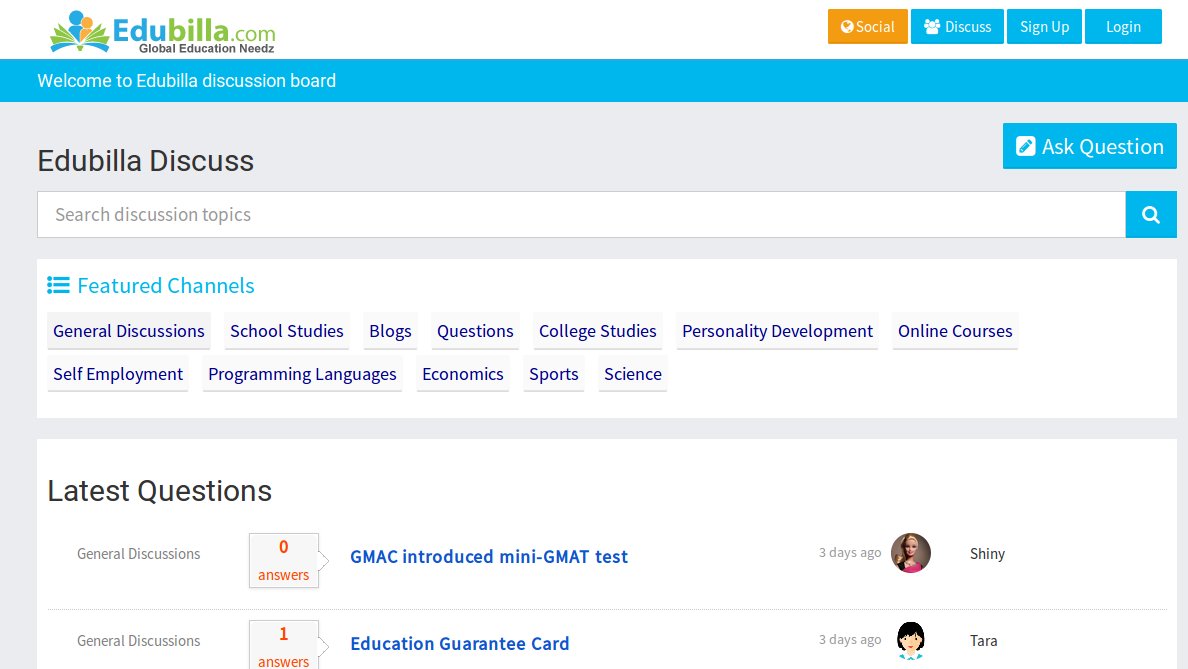The width and height of the screenshot is (1188, 669).
Task: Click the magnifier search icon button
Action: coord(1150,214)
